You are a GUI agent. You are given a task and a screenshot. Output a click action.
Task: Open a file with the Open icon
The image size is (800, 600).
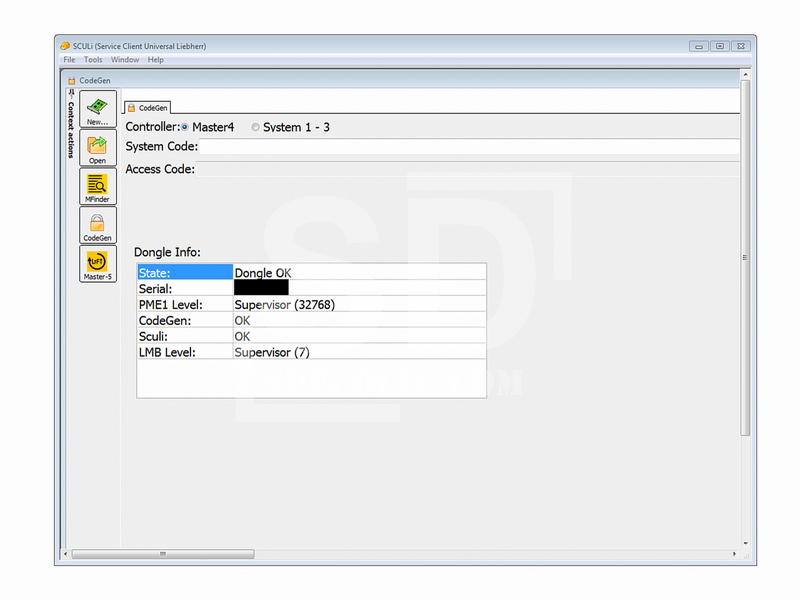[97, 148]
